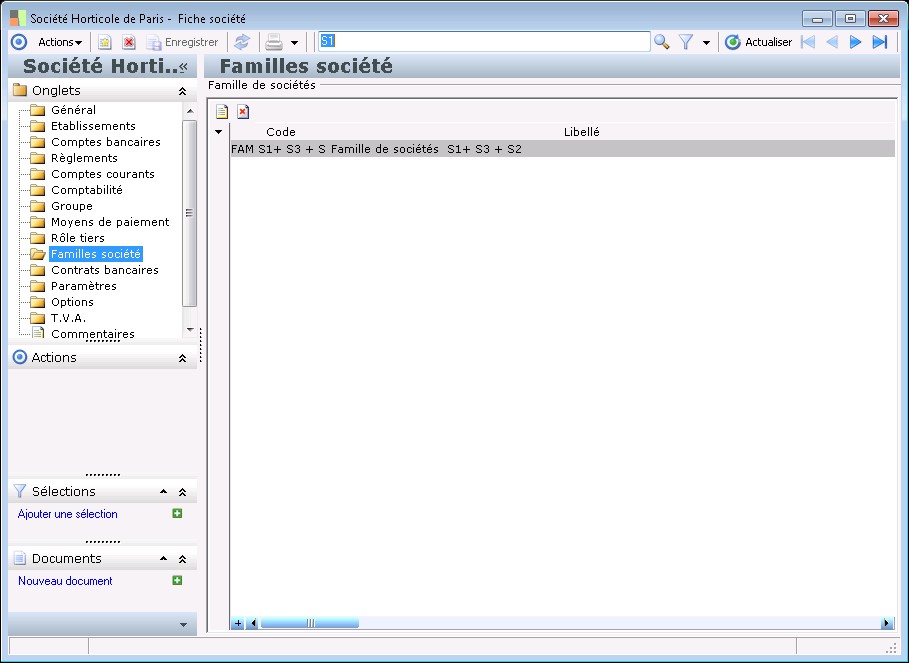909x663 pixels.
Task: Open the T.V.A. folder
Action: pyautogui.click(x=68, y=318)
